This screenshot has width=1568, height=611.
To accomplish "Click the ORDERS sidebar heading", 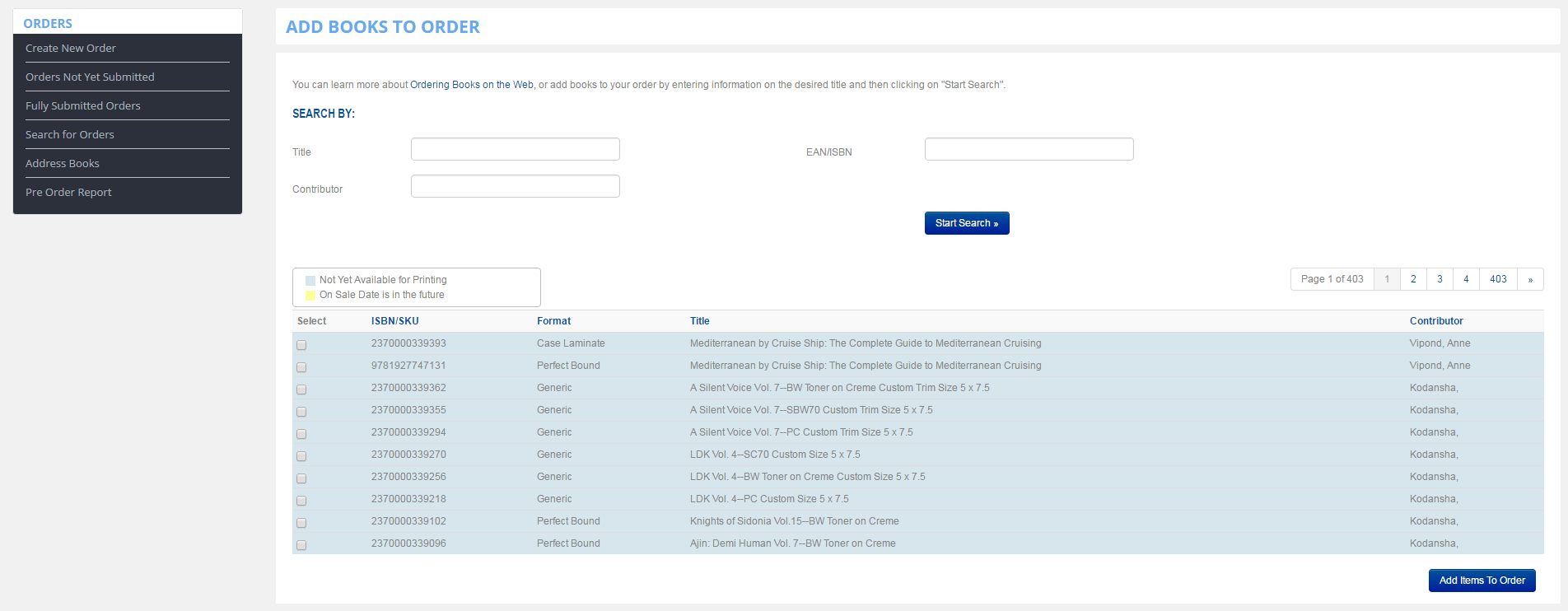I will click(48, 23).
